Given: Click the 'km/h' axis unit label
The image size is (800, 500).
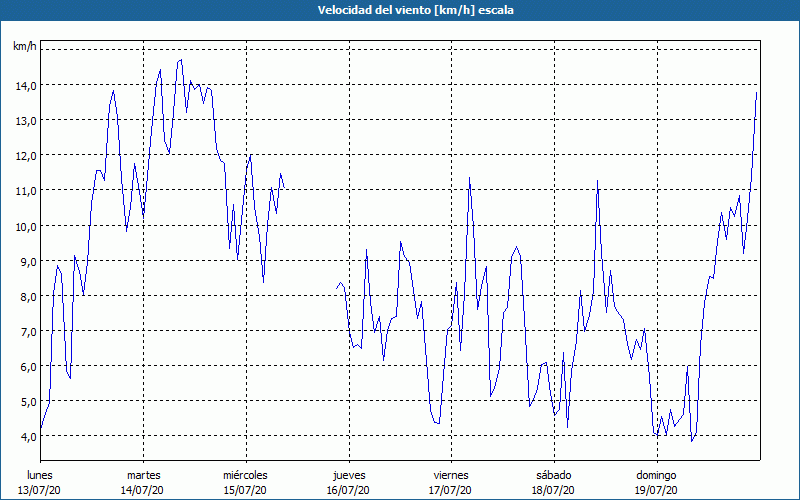Looking at the screenshot, I should click(24, 46).
